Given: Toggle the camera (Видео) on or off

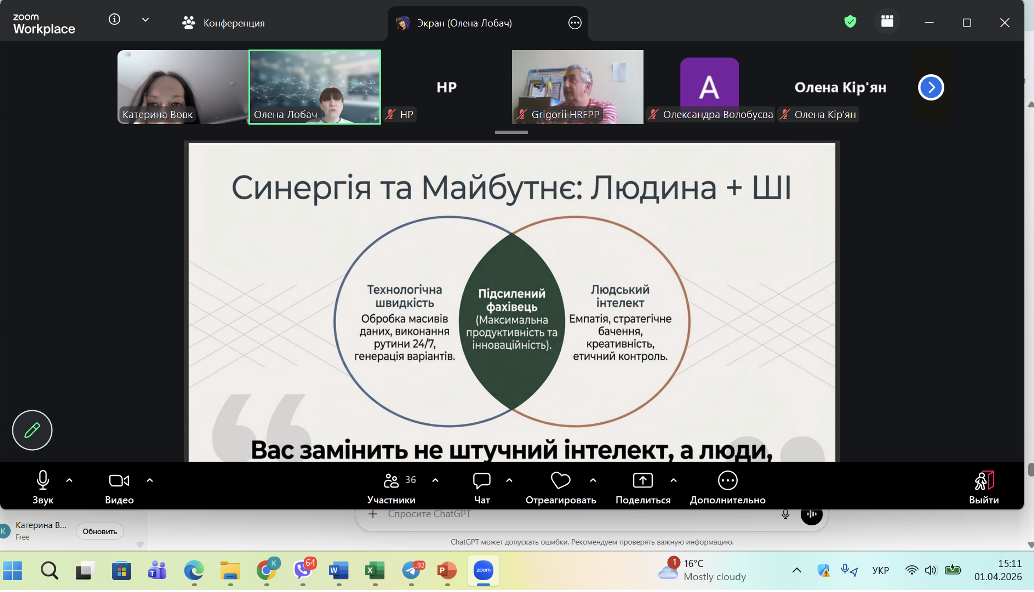Looking at the screenshot, I should coord(119,481).
